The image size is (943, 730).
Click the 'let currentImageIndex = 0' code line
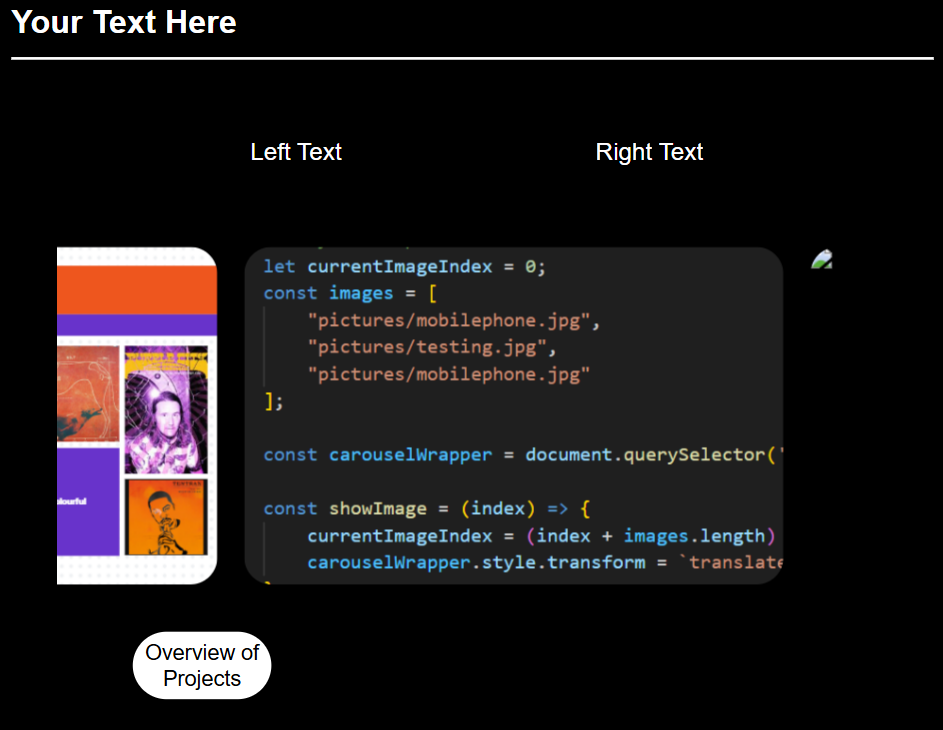[x=405, y=267]
